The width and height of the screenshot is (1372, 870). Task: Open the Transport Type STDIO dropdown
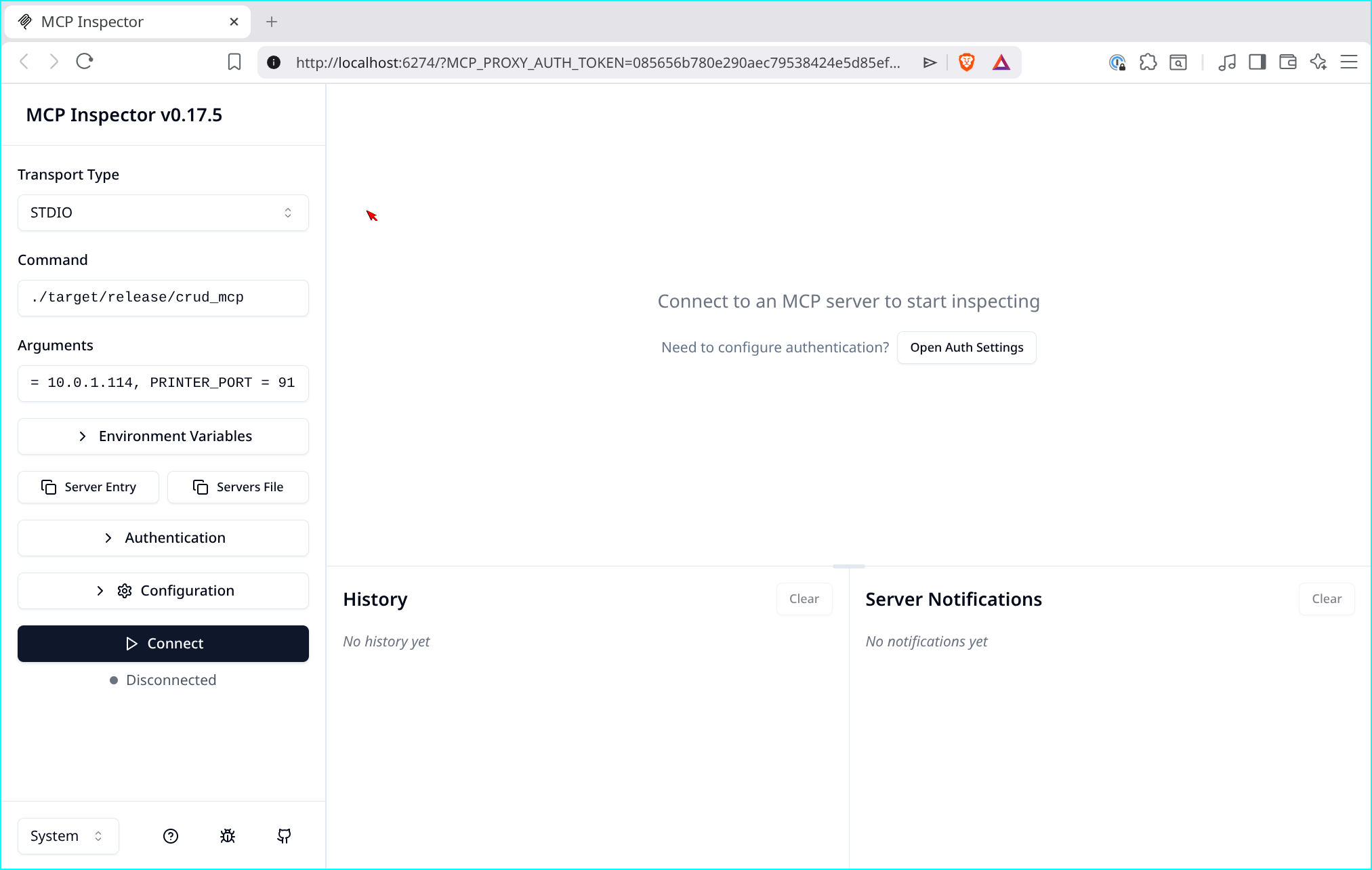pyautogui.click(x=163, y=213)
